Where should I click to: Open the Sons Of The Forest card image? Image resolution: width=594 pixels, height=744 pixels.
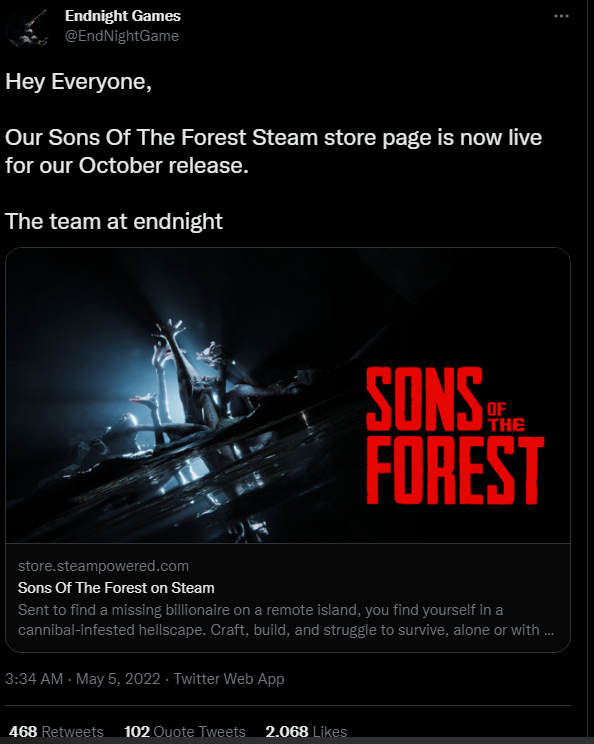point(288,395)
